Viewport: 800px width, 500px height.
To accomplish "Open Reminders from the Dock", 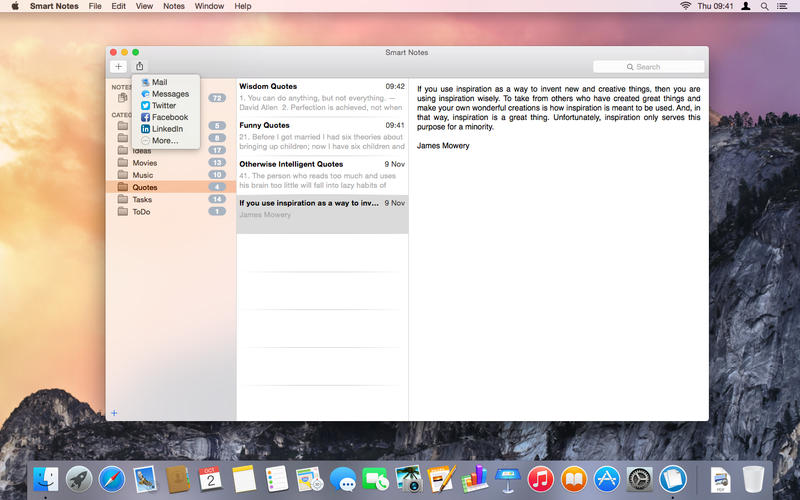I will click(277, 480).
